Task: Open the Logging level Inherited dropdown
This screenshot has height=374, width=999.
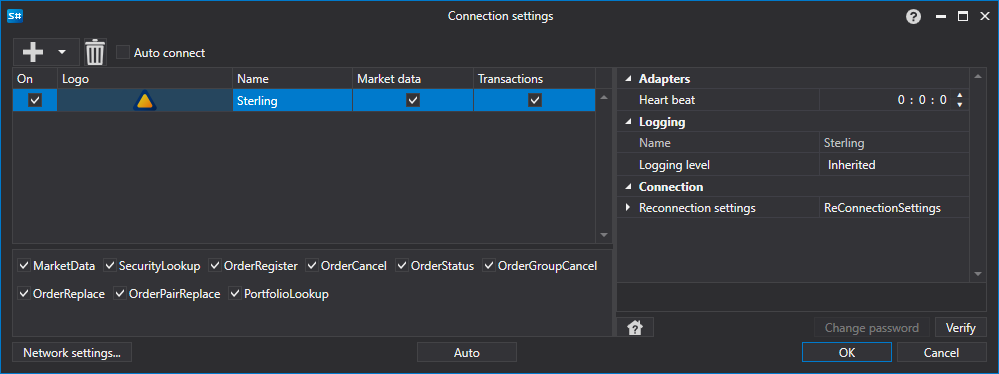Action: [x=894, y=165]
